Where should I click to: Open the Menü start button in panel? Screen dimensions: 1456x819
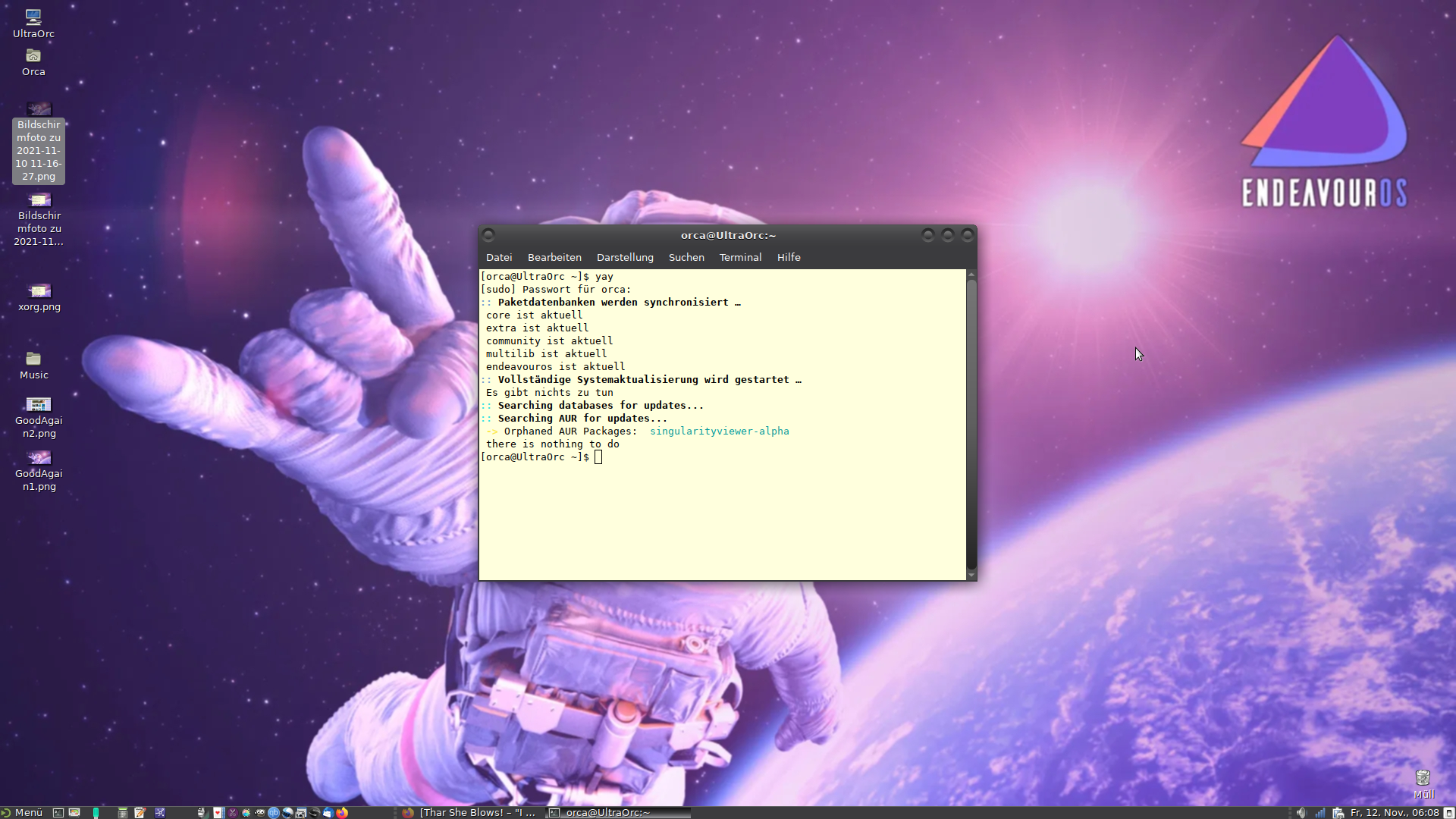tap(22, 812)
